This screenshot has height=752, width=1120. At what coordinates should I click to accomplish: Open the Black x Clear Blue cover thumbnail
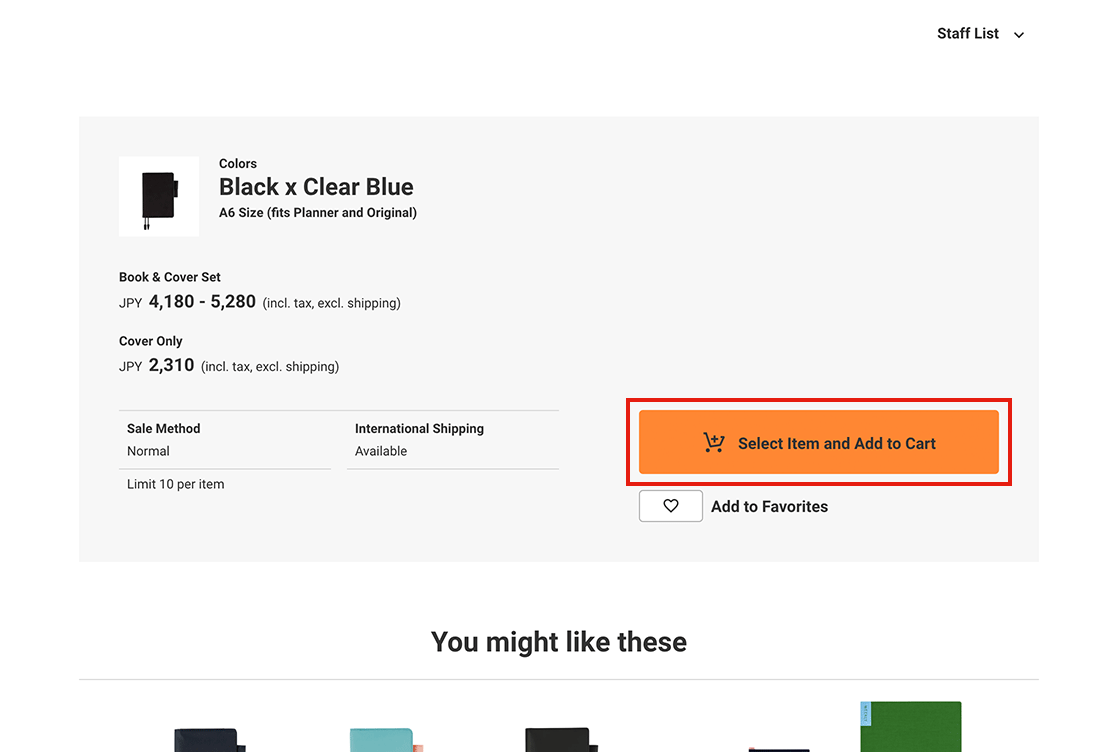tap(158, 197)
